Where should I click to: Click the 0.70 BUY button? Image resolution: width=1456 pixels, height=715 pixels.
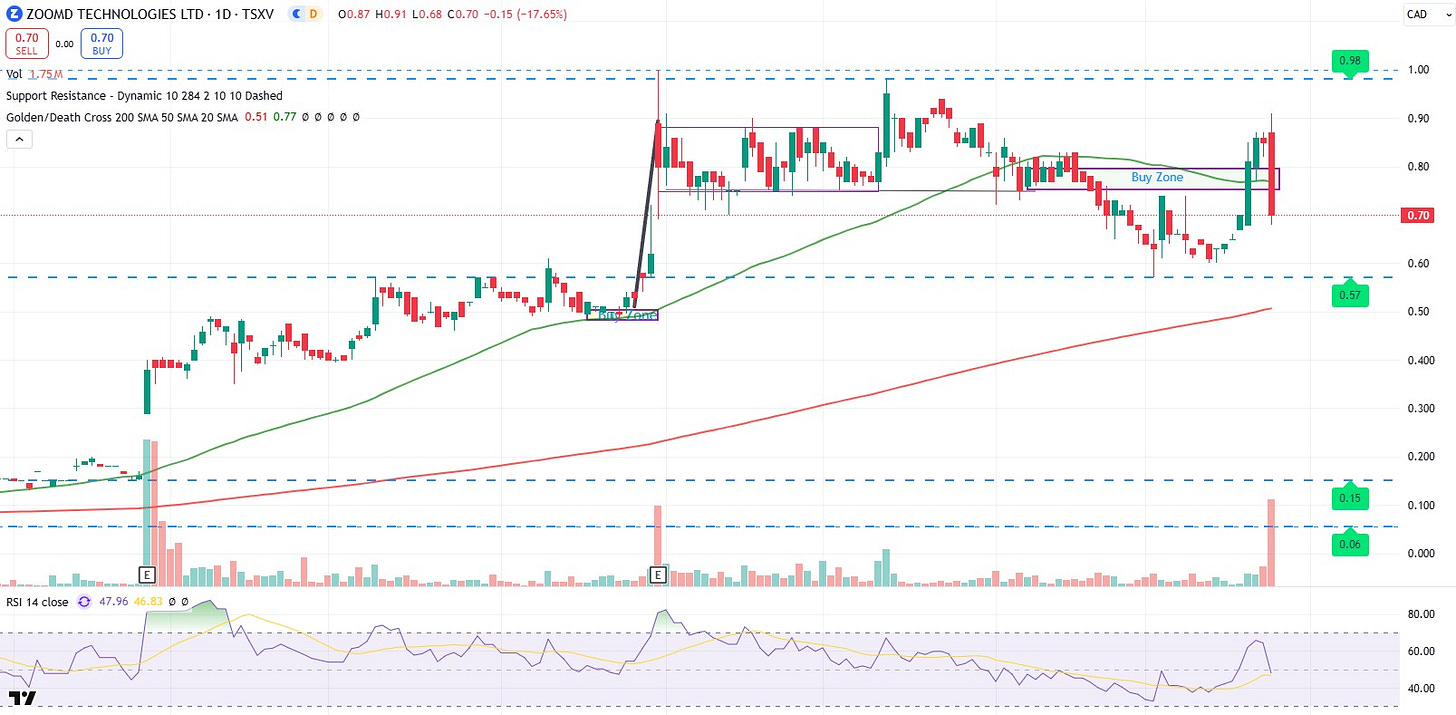coord(102,43)
